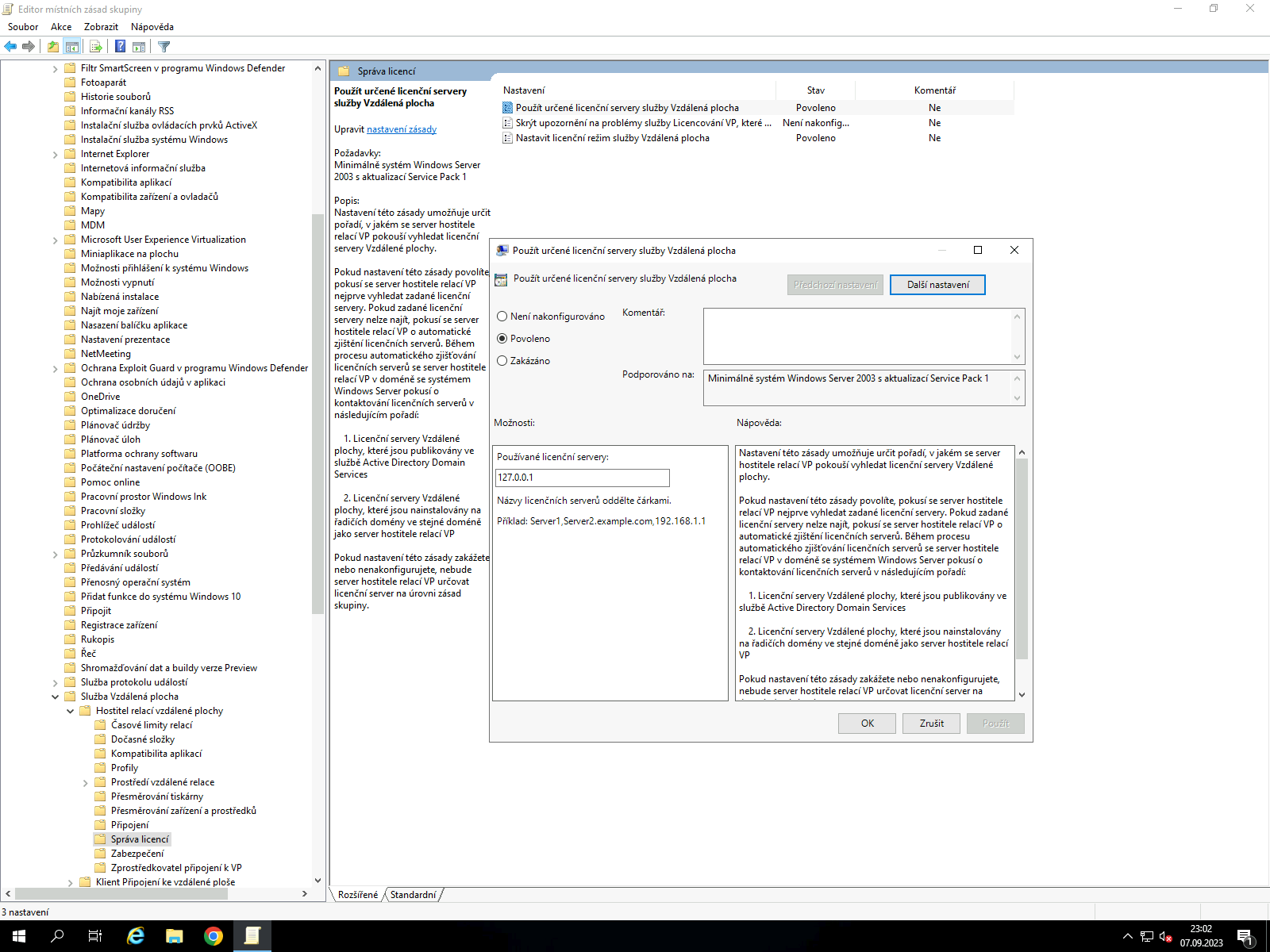Click the Up One Level folder icon
Screen dimensions: 1270x952
(53, 47)
